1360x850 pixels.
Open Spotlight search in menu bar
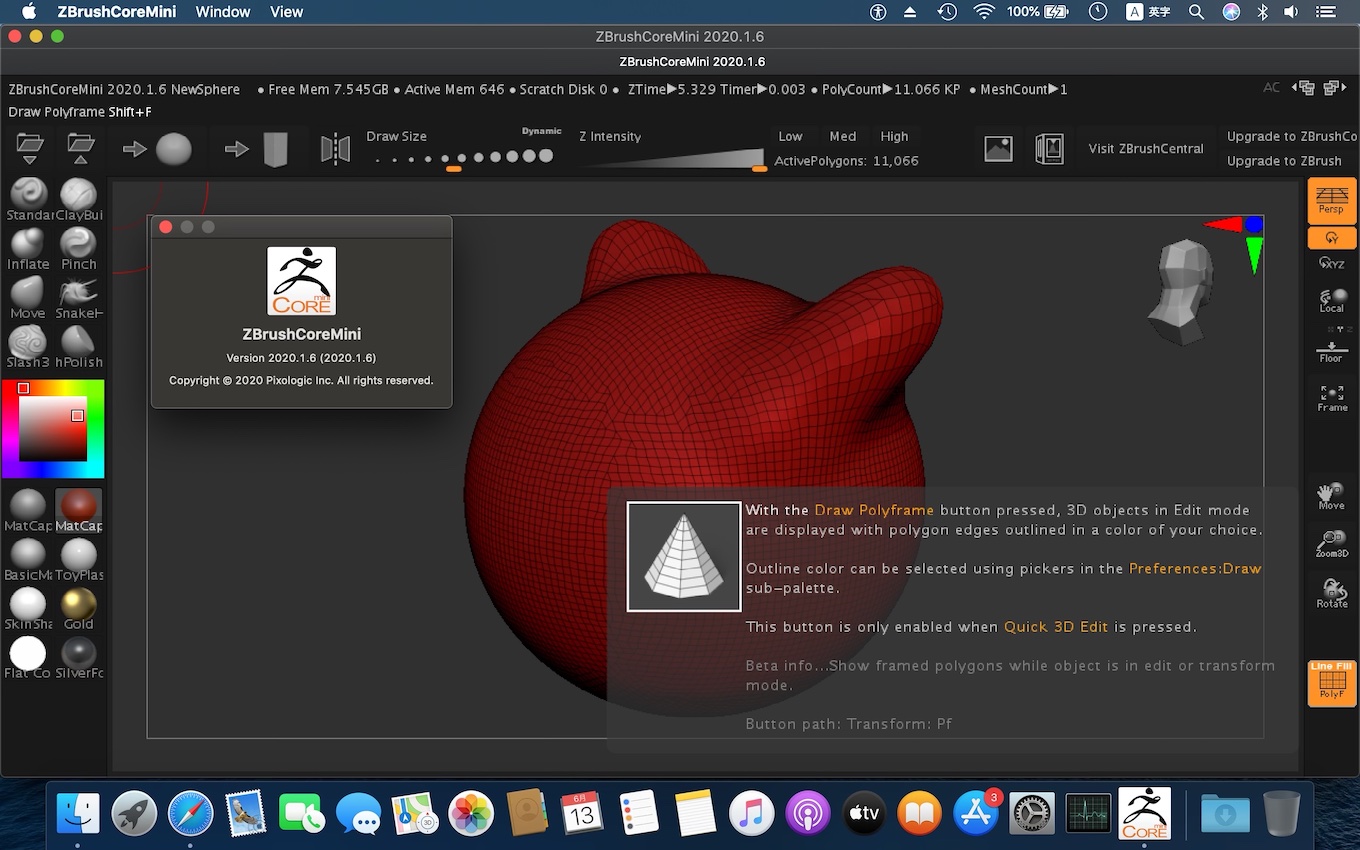[1196, 12]
